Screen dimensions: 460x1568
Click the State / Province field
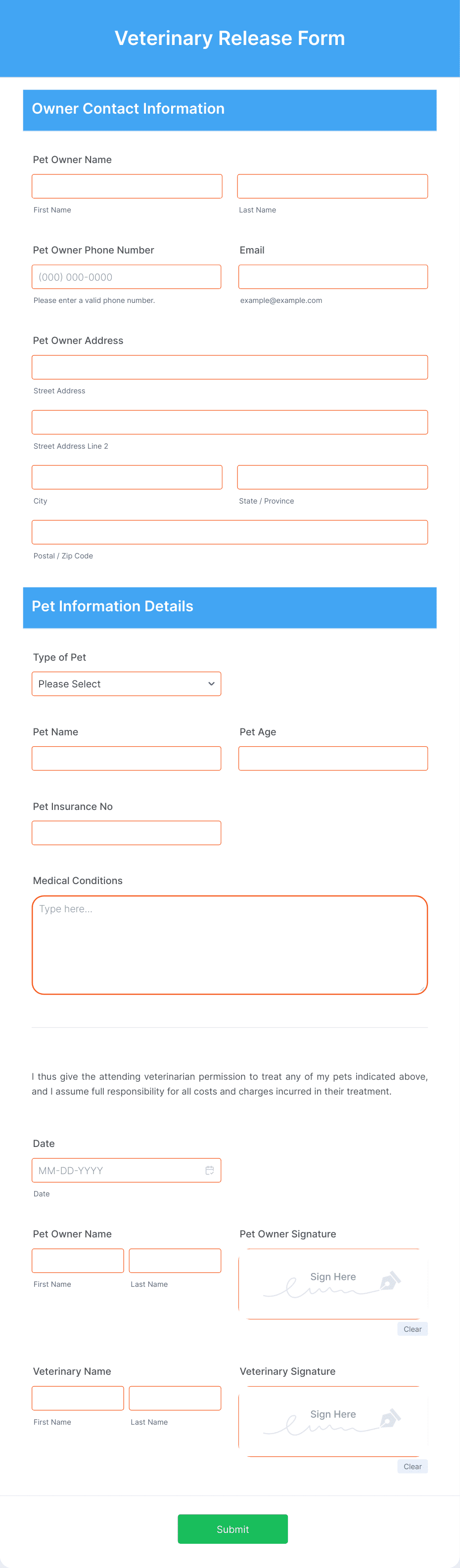coord(333,477)
